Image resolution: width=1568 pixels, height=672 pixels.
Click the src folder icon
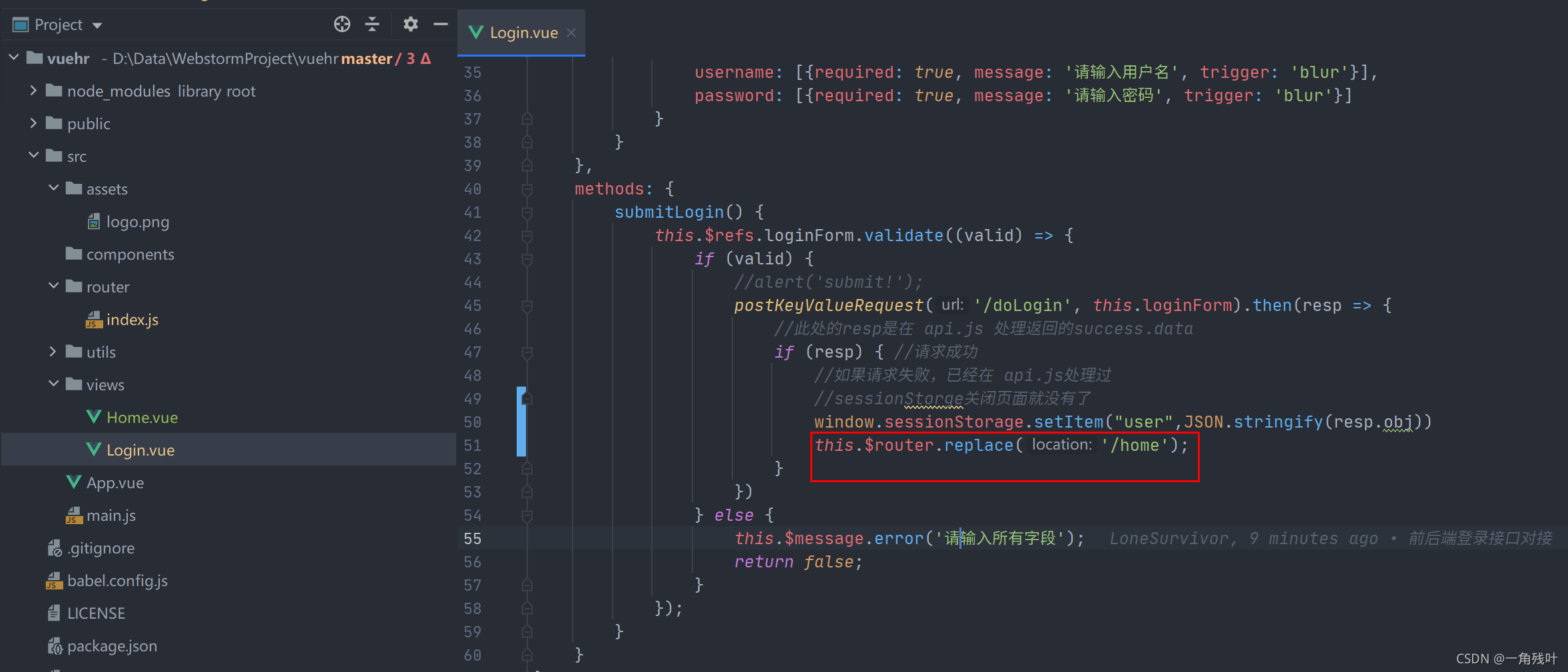[x=54, y=156]
